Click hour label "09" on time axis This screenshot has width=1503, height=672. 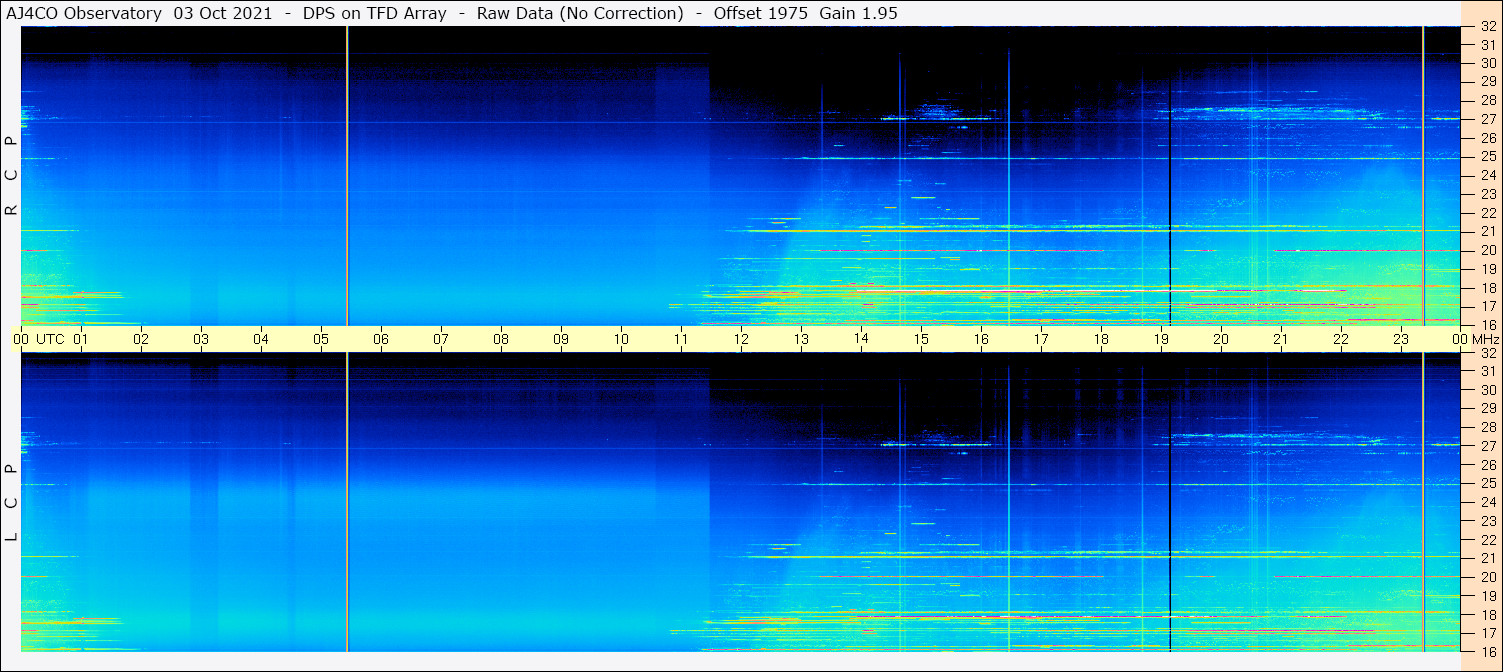click(561, 339)
